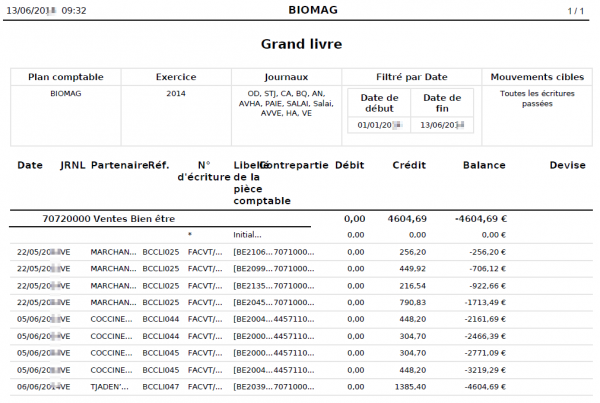Select balance value '-1713,49 €'
Viewport: 600px width, 403px height.
485,302
